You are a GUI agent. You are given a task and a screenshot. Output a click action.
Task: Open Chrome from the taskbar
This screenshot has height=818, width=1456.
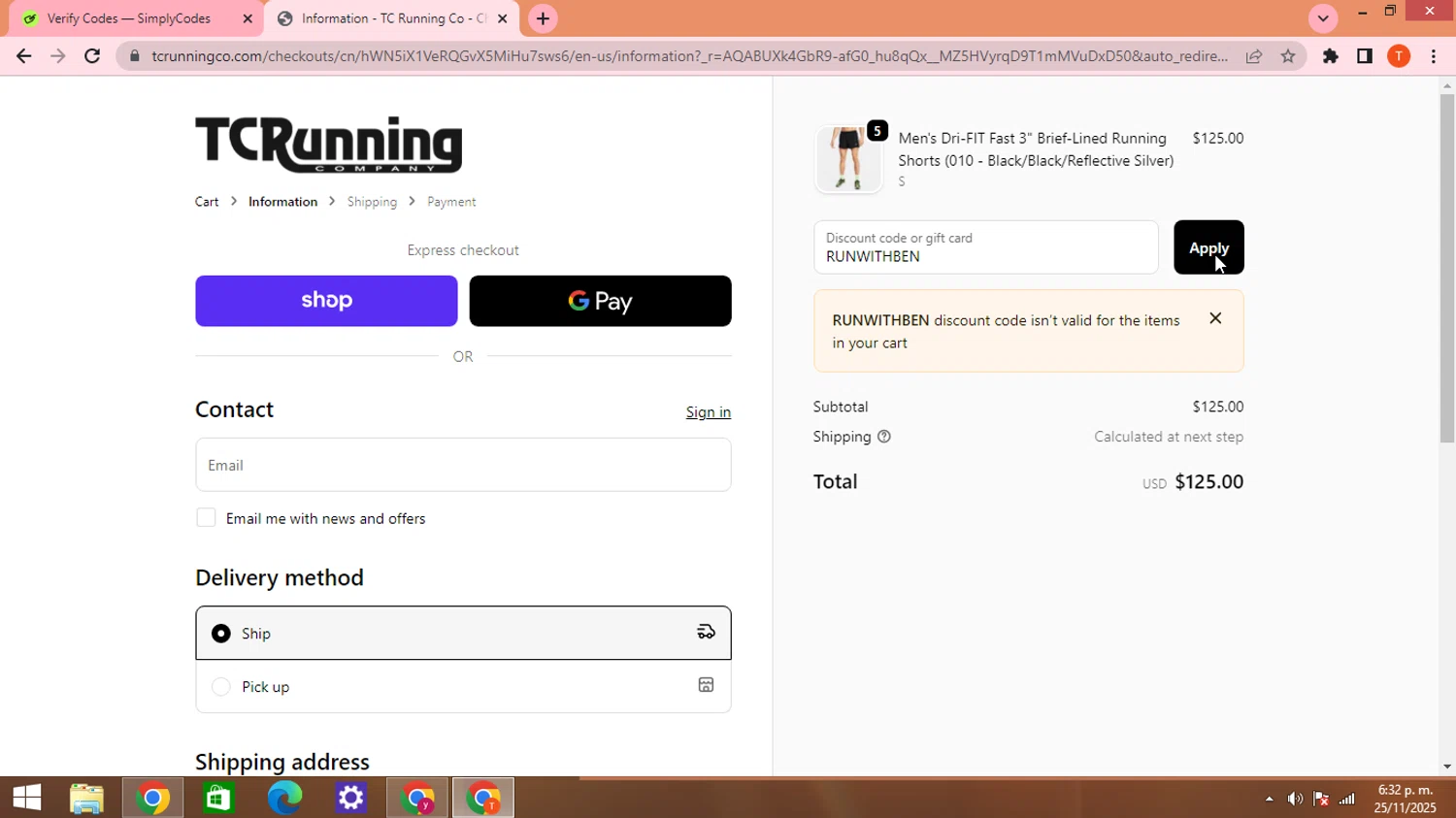point(152,798)
